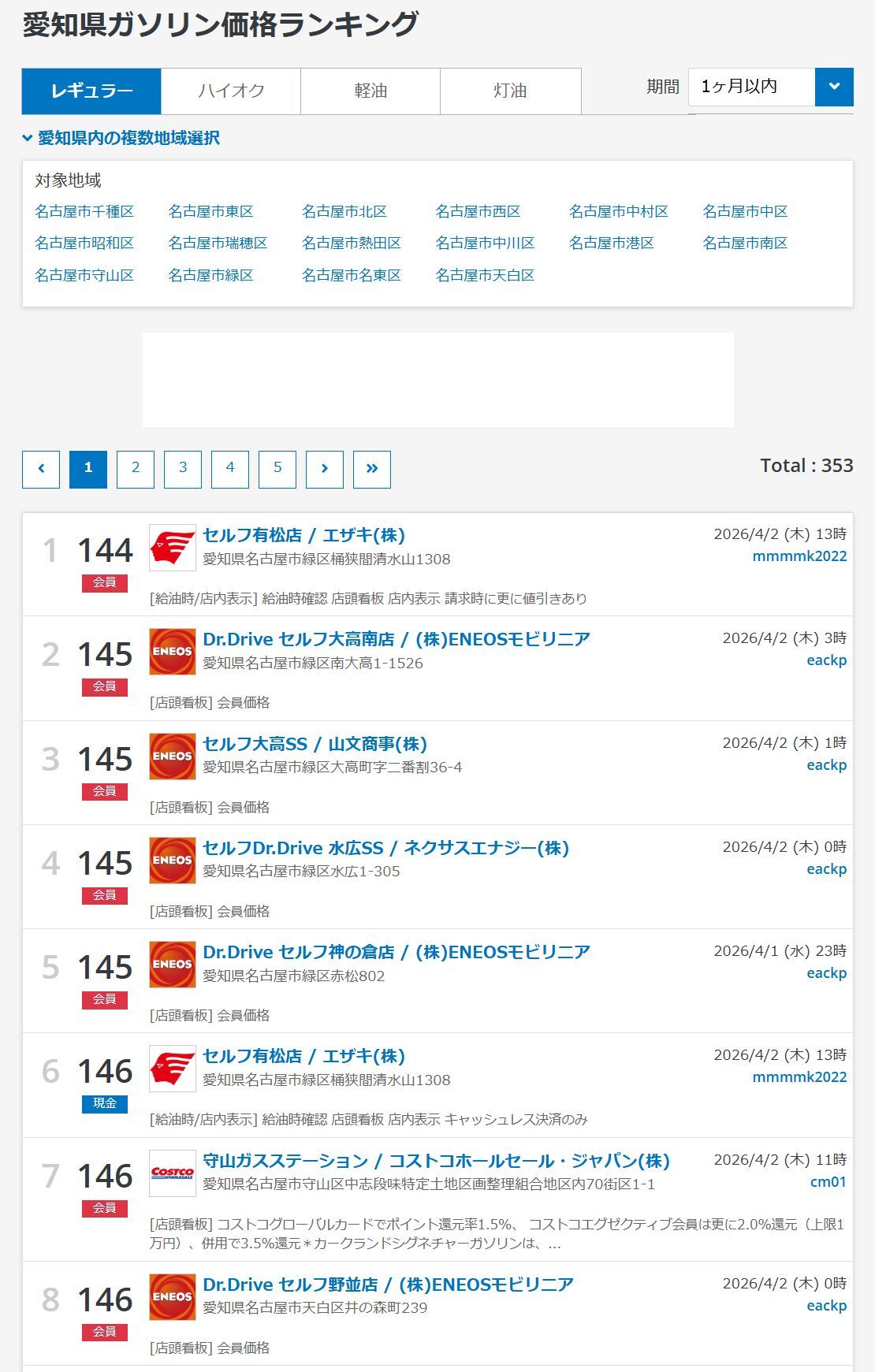Switch to the ハイオク tab
This screenshot has height=1372, width=875.
tap(231, 91)
